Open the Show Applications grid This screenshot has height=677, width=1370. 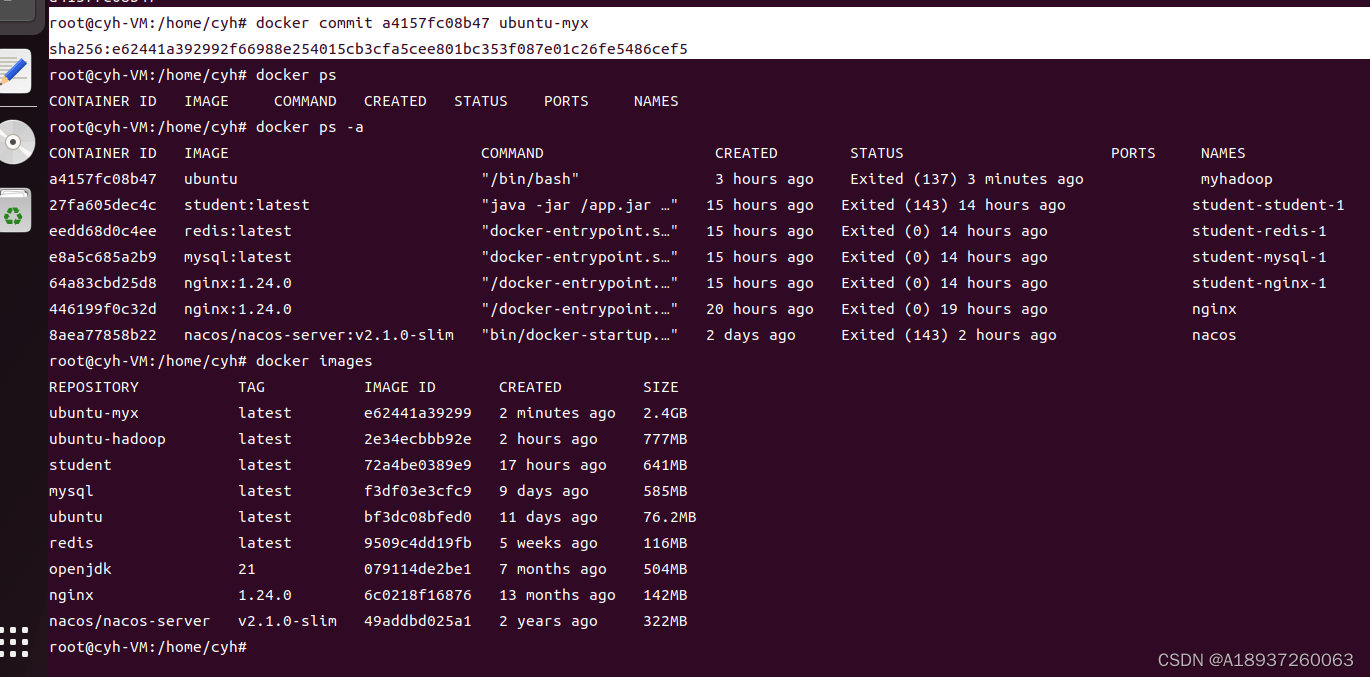pyautogui.click(x=14, y=640)
